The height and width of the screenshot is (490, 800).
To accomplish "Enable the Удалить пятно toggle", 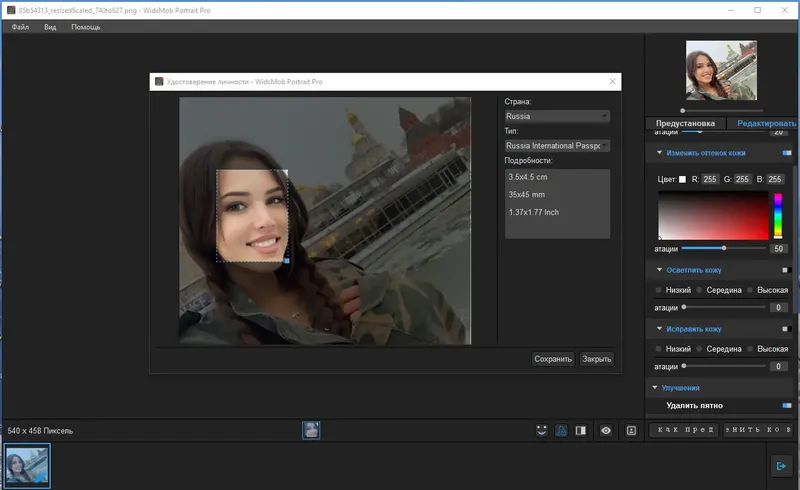I will 787,405.
